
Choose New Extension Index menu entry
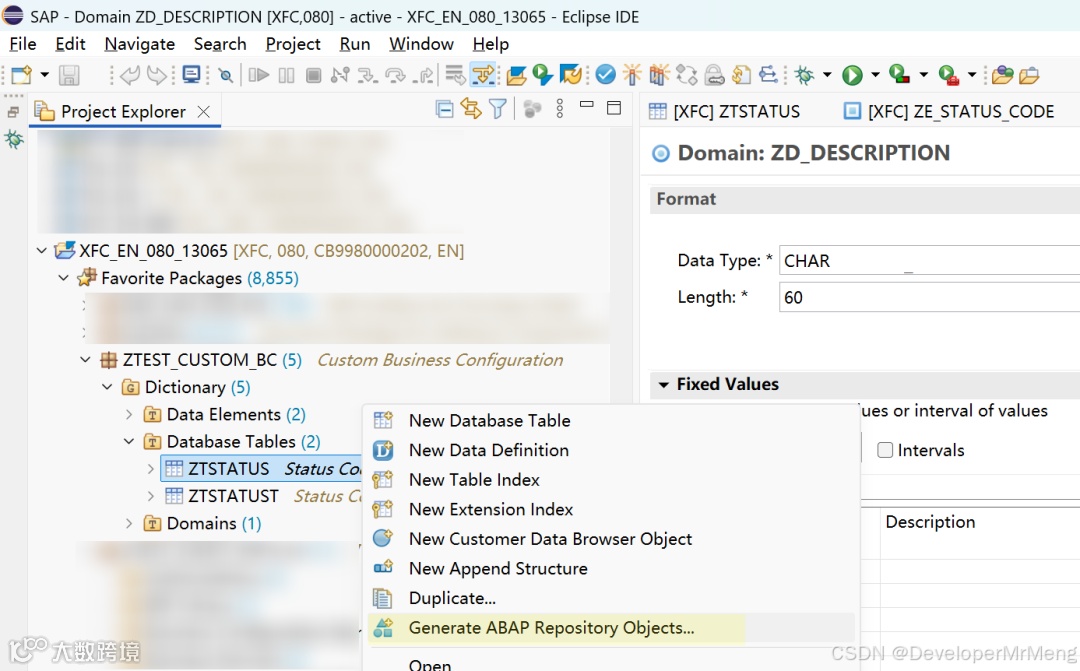click(611, 509)
